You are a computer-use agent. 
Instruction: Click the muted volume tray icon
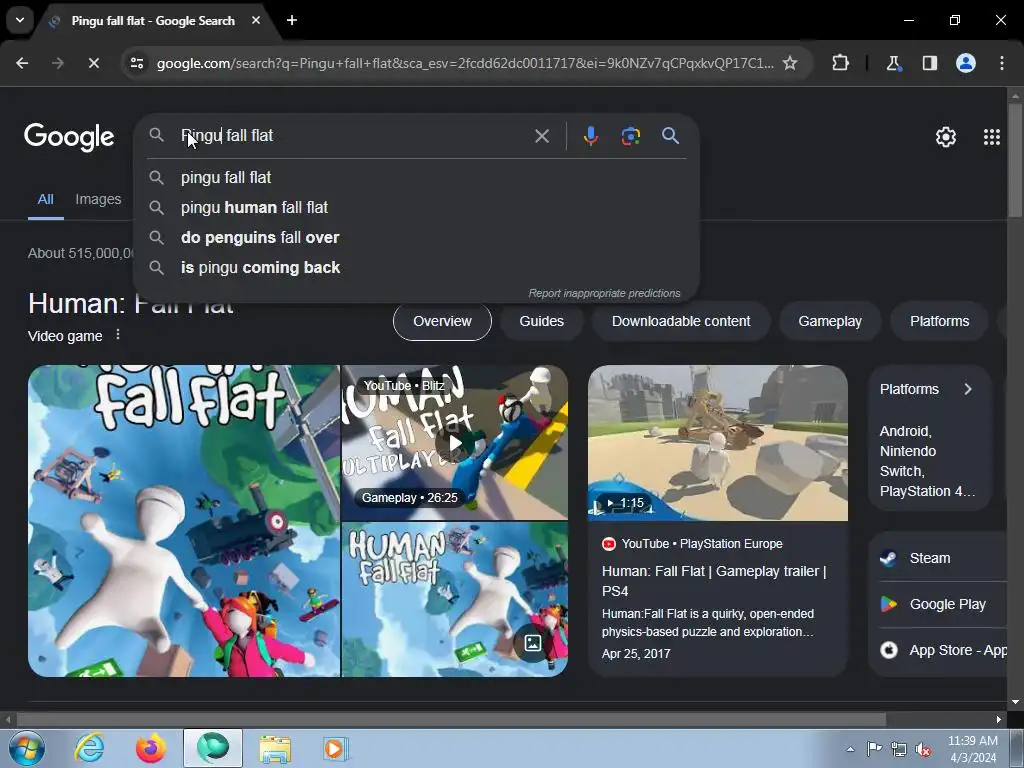coord(923,750)
